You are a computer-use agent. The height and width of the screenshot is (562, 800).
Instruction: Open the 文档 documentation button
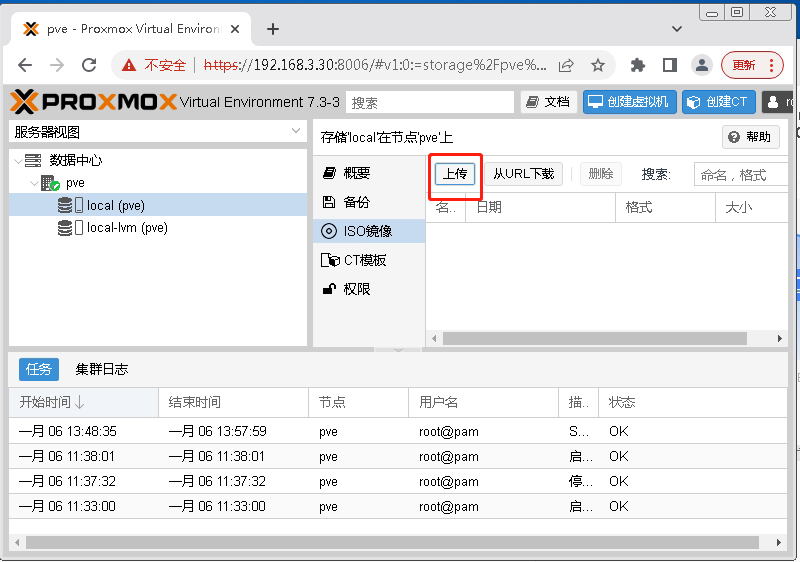pos(548,102)
